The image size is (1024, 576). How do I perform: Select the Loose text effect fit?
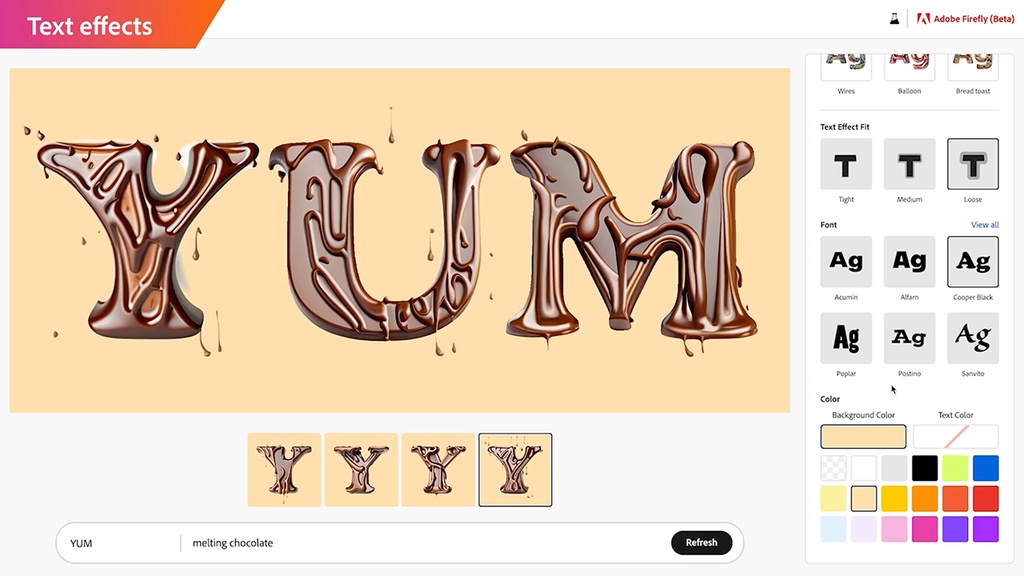972,164
